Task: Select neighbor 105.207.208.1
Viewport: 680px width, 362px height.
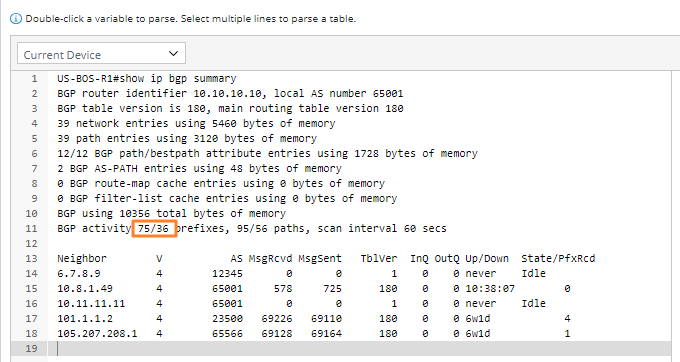Action: click(x=97, y=334)
